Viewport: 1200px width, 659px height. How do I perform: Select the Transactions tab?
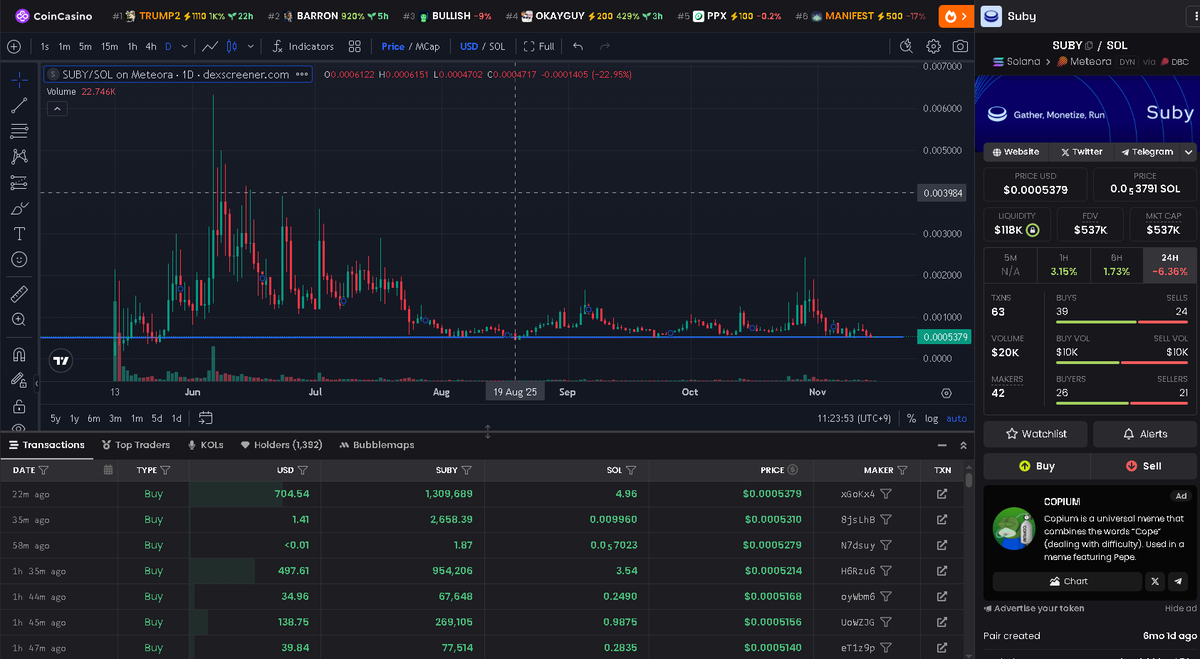coord(46,445)
